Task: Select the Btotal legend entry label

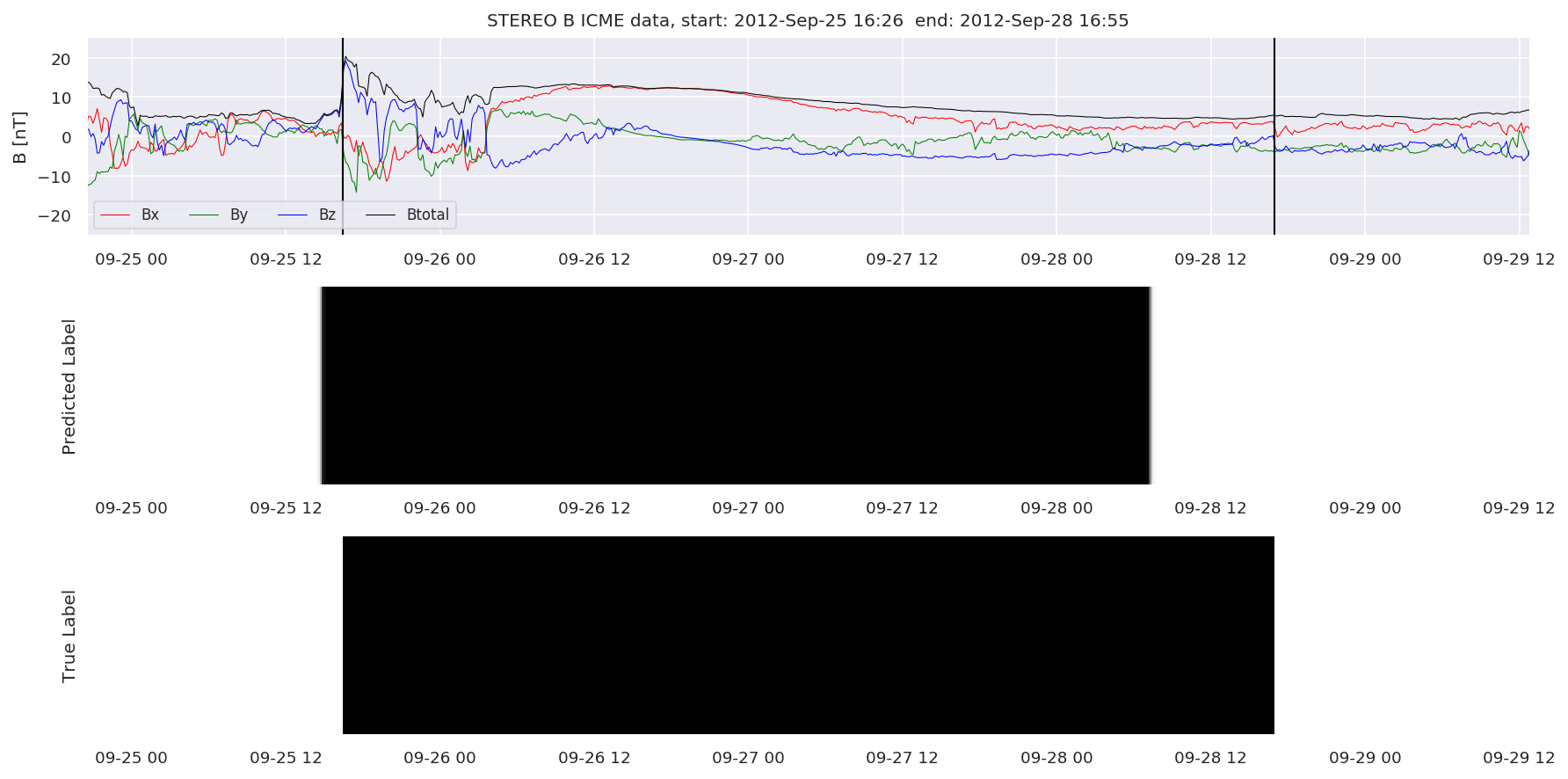Action: pos(428,215)
